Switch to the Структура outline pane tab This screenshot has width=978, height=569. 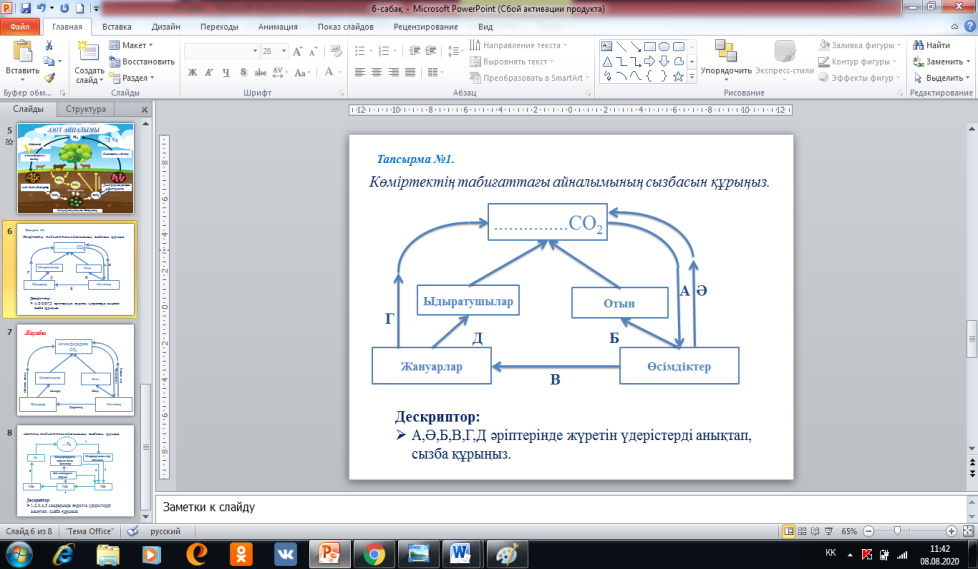[x=85, y=110]
